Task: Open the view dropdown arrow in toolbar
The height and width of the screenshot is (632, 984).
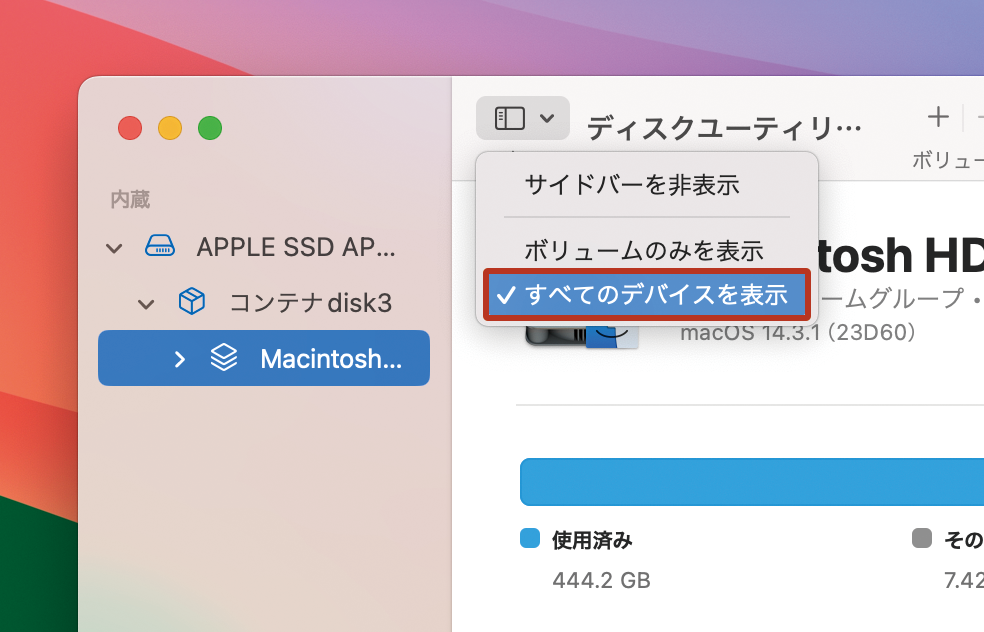Action: [x=547, y=118]
